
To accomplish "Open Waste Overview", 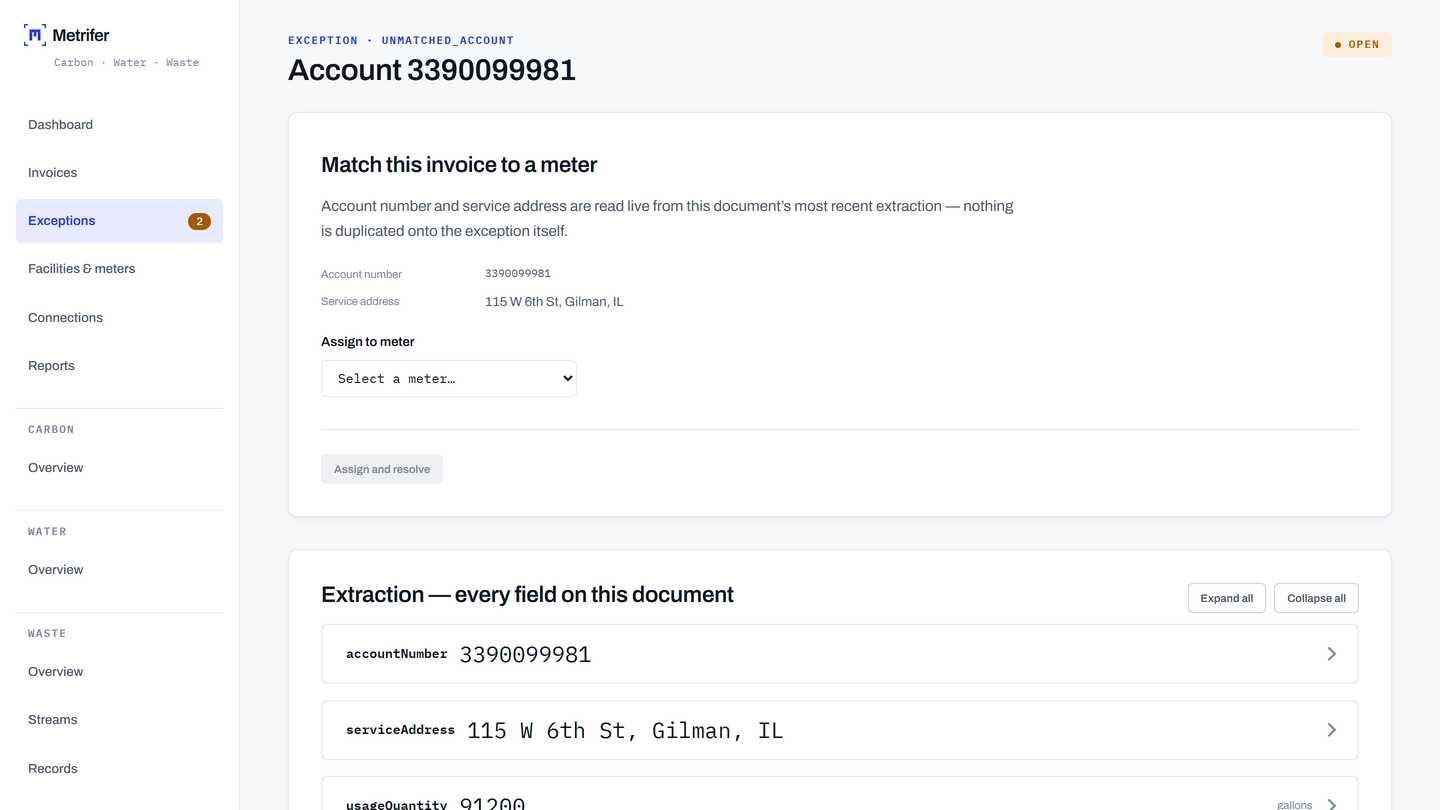I will point(119,672).
